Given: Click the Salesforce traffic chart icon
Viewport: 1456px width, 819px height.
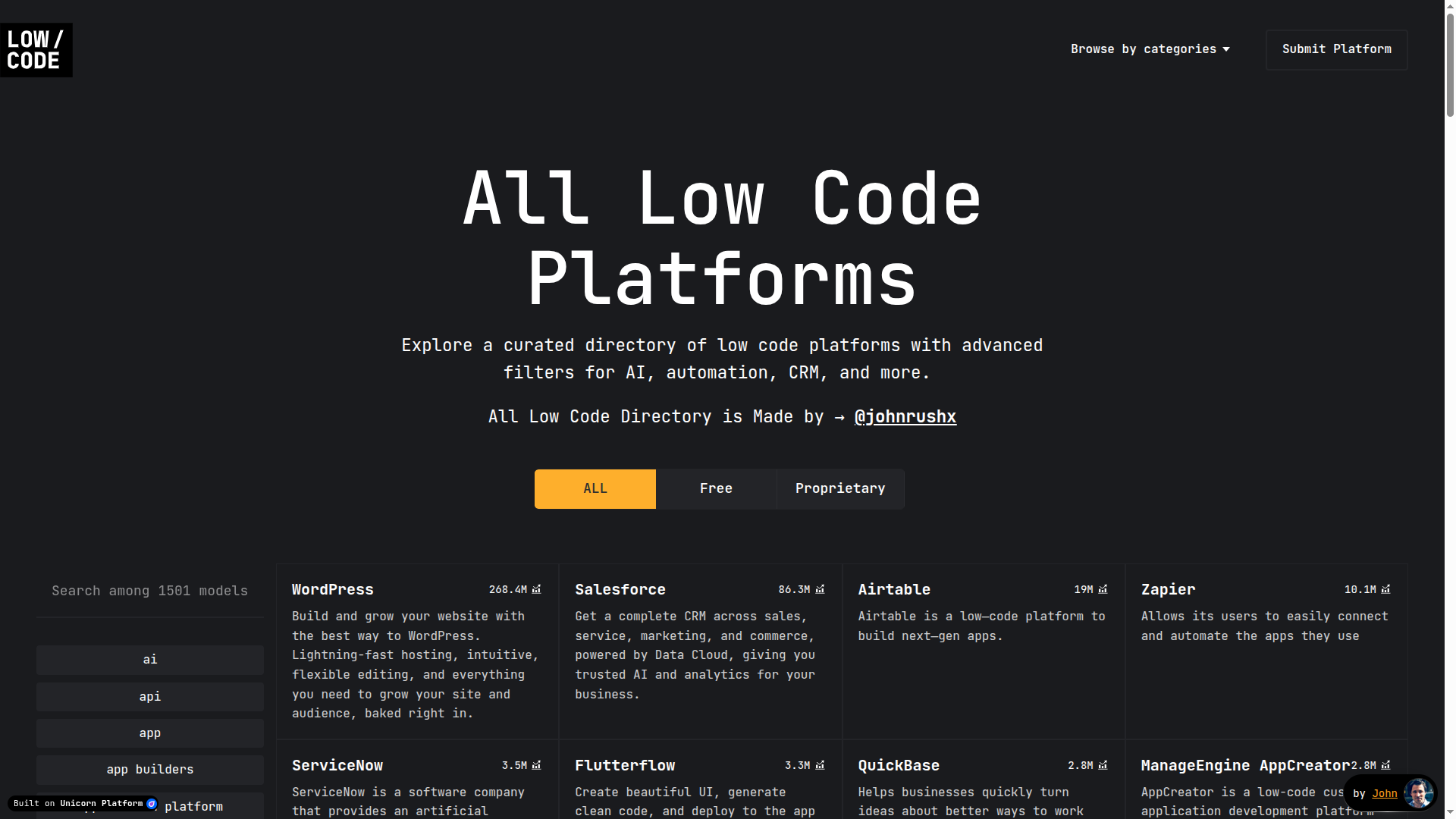Looking at the screenshot, I should pyautogui.click(x=820, y=589).
